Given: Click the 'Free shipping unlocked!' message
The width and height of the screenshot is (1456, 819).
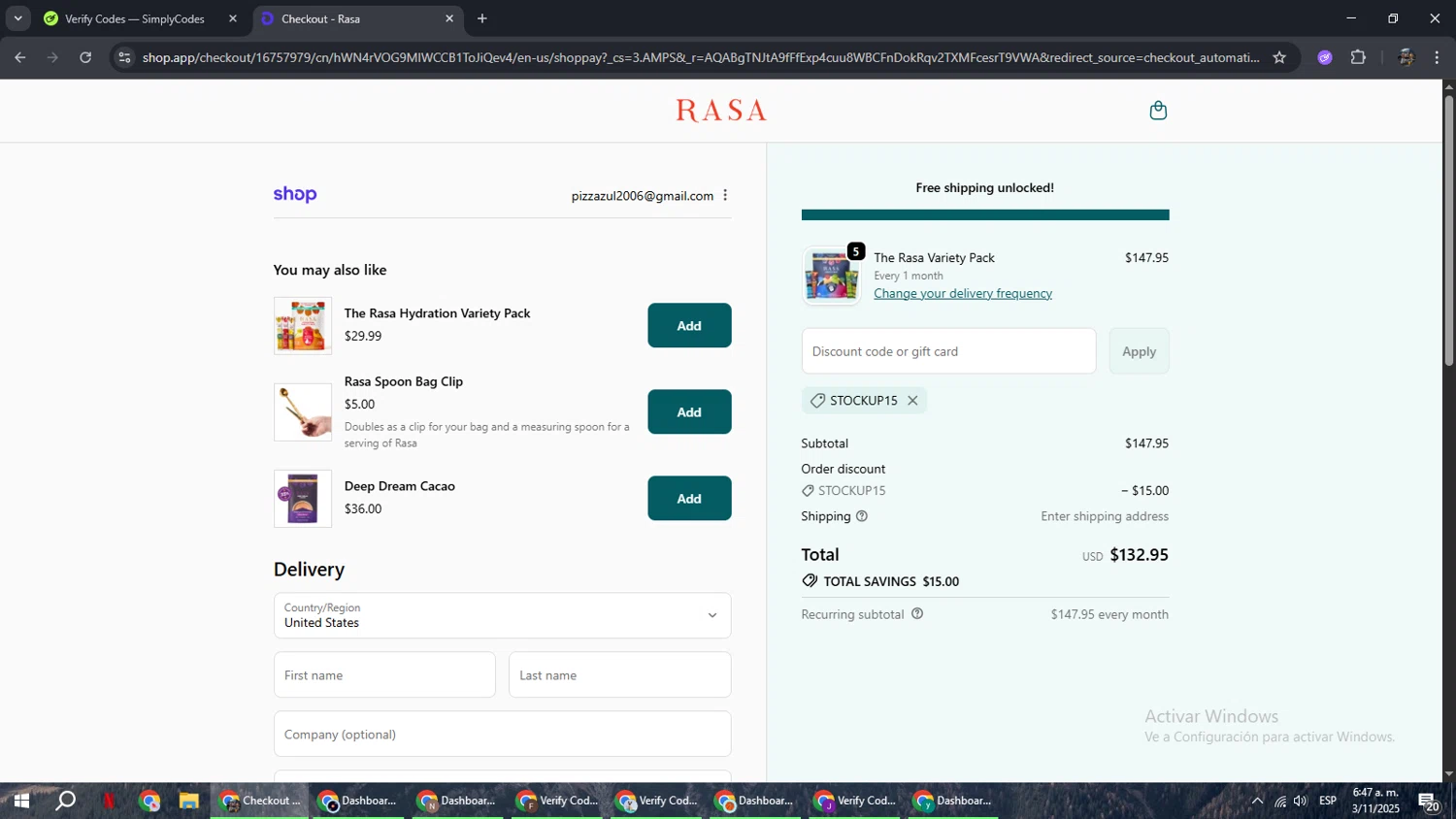Looking at the screenshot, I should (984, 187).
